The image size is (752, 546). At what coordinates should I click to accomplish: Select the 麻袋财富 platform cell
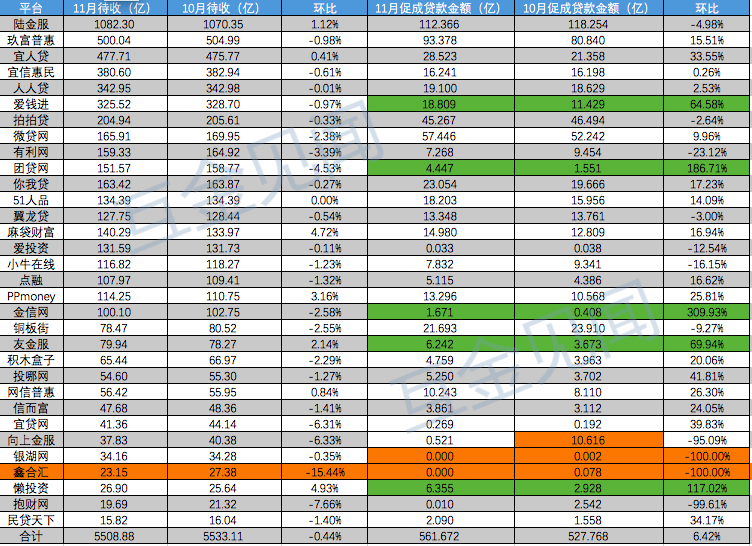31,232
